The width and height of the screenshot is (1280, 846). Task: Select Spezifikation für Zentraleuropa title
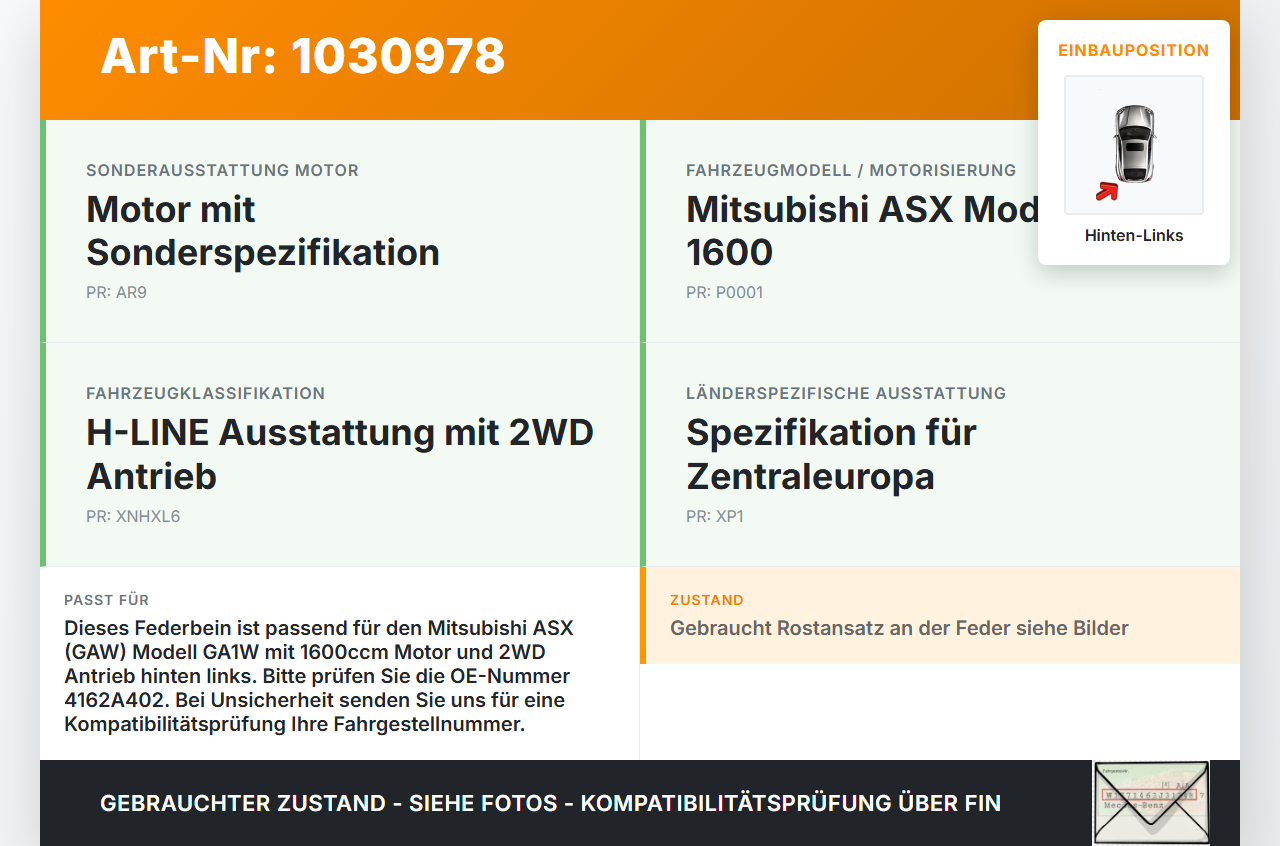831,454
